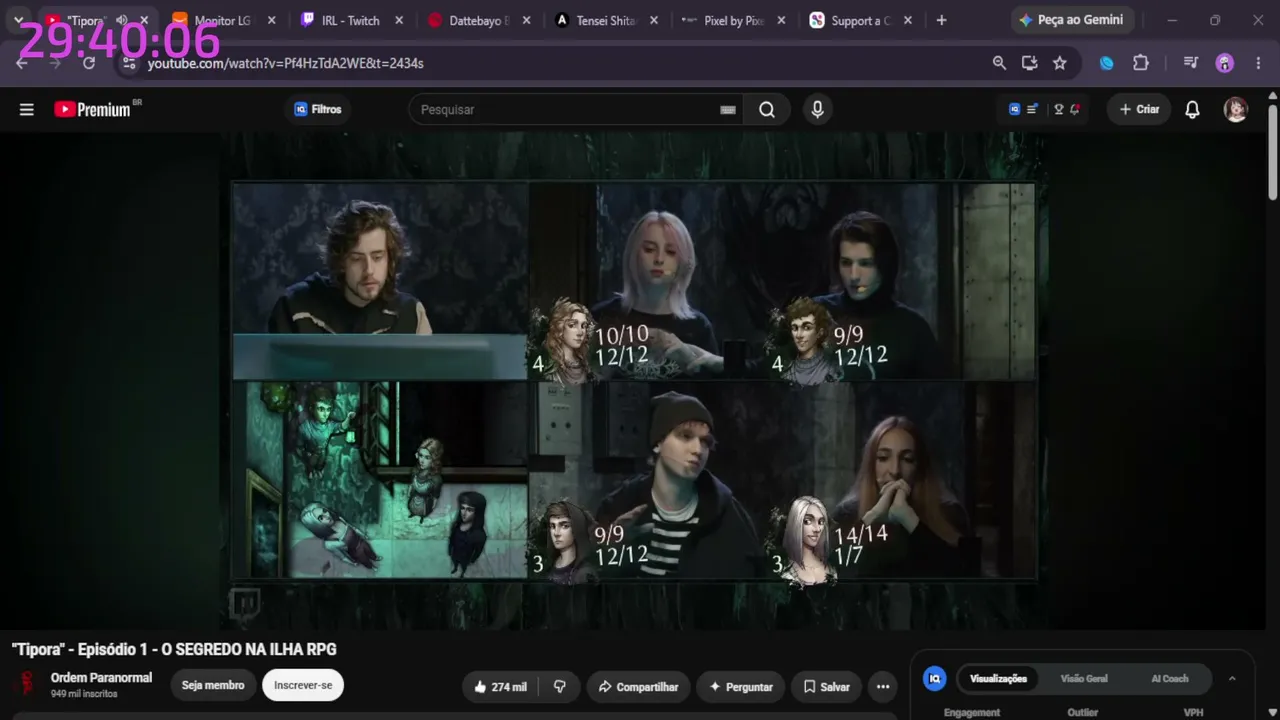Image resolution: width=1280 pixels, height=720 pixels.
Task: Click the magnifier search button
Action: tap(767, 110)
